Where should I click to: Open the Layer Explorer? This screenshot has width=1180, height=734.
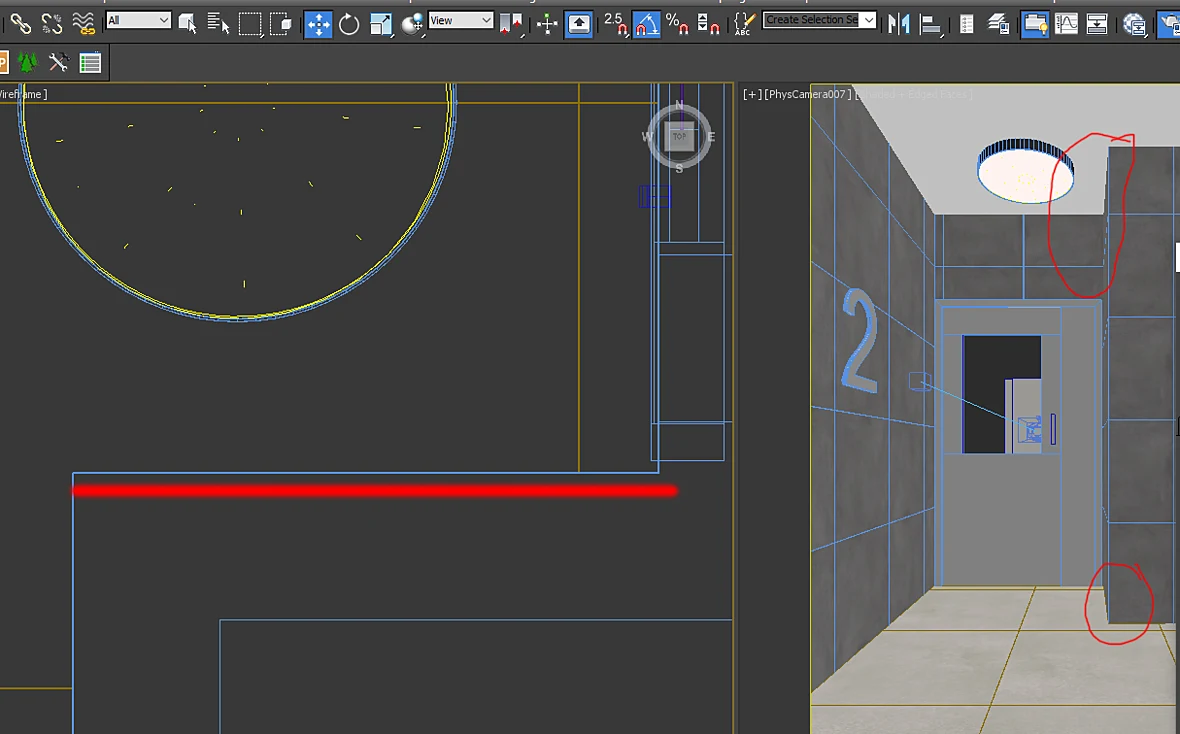(999, 24)
